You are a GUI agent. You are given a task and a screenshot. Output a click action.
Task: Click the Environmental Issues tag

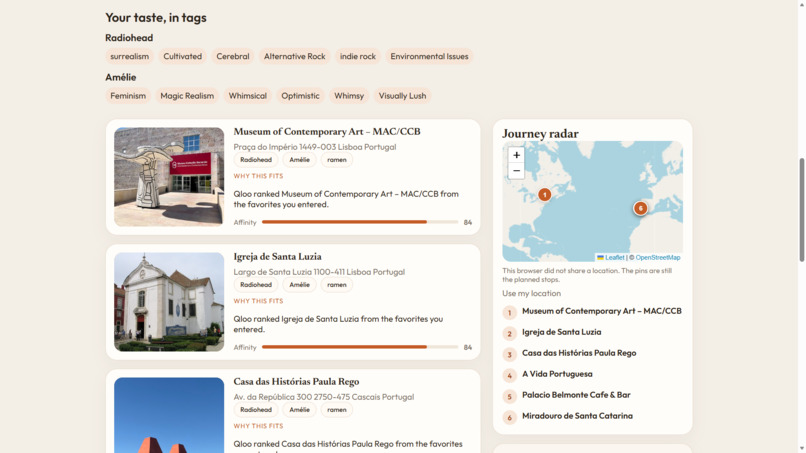[x=429, y=57]
